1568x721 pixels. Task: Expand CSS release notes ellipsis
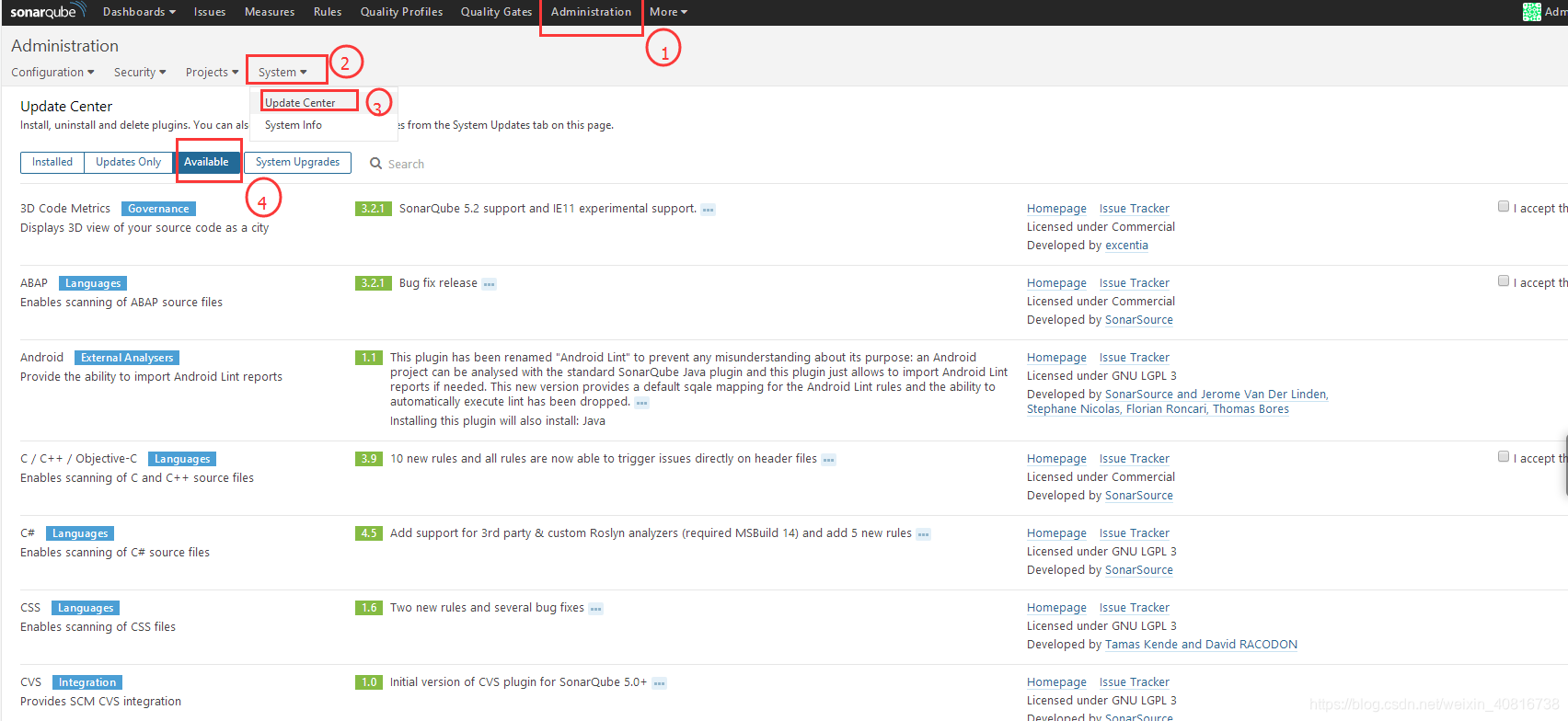tap(595, 609)
